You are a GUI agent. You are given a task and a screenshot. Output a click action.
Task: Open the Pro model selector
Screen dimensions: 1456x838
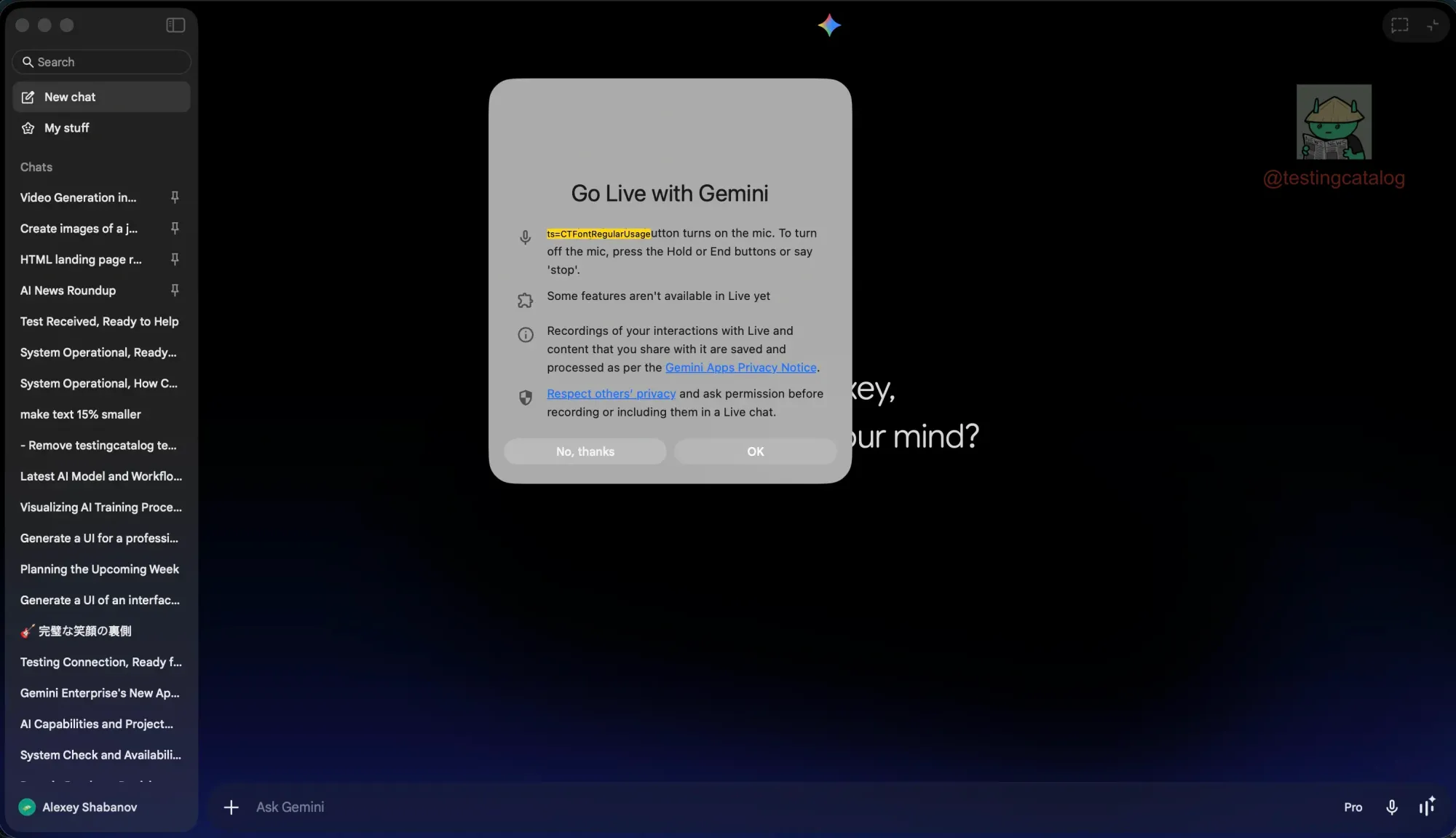click(x=1353, y=807)
